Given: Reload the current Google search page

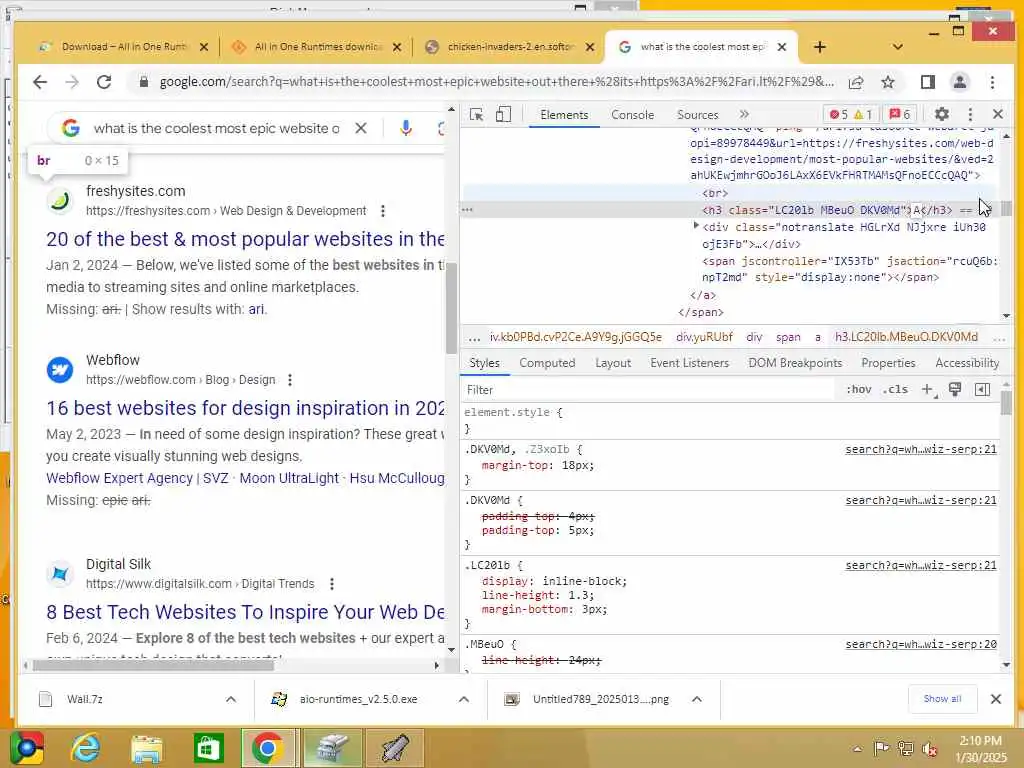Looking at the screenshot, I should [104, 82].
